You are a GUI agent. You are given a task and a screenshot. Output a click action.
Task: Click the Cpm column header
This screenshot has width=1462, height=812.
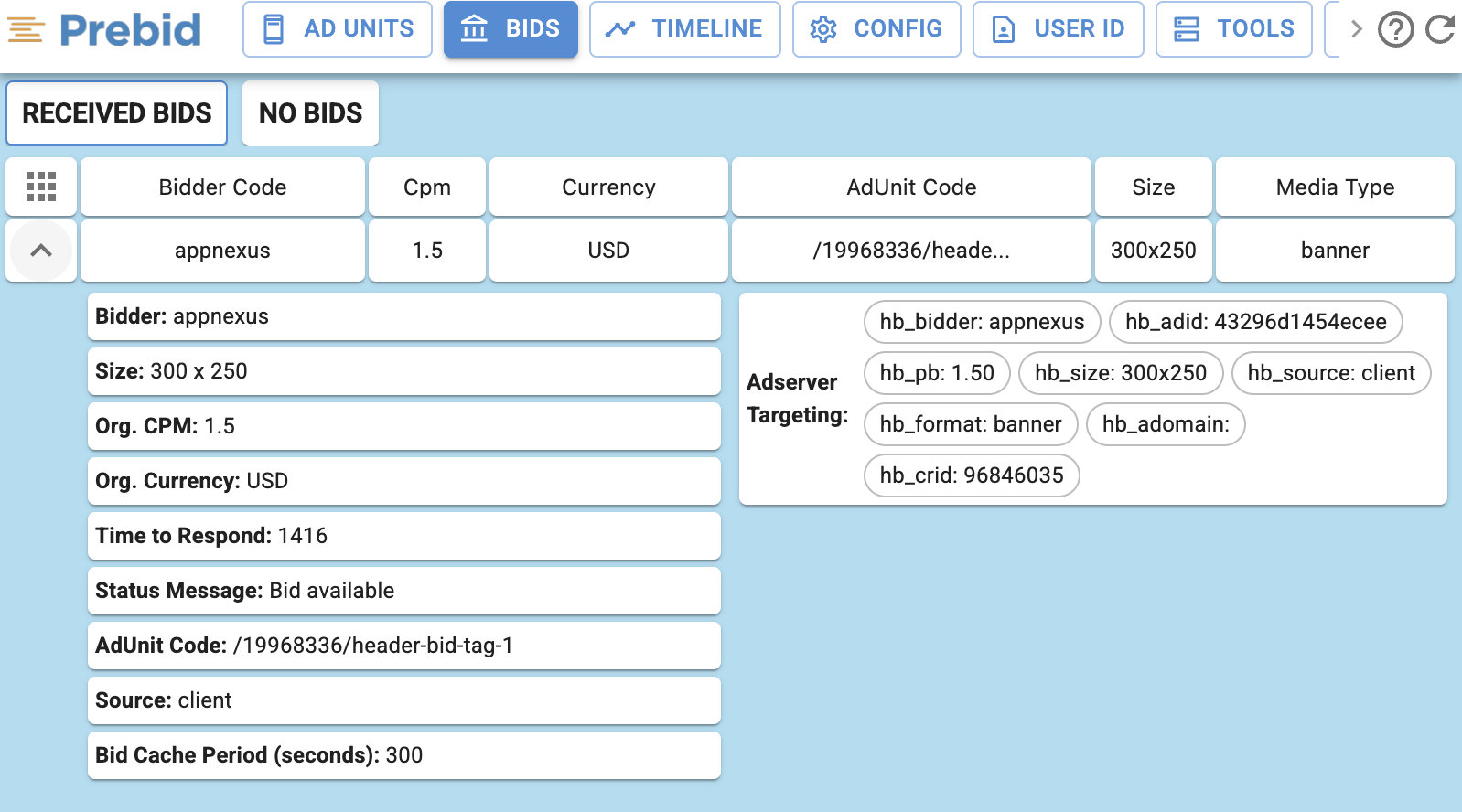[427, 187]
